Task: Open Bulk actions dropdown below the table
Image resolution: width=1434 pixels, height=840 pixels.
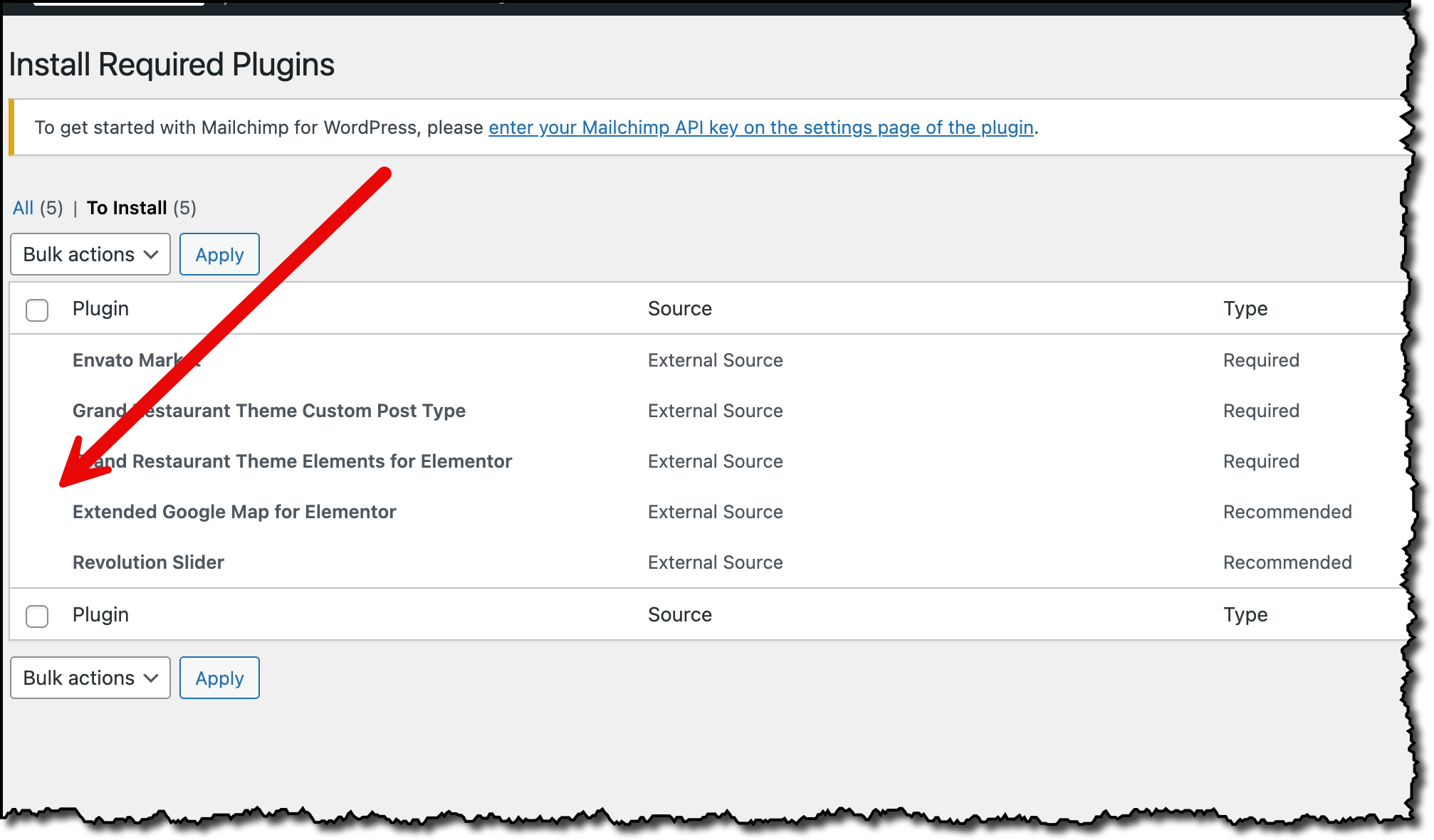Action: (90, 678)
